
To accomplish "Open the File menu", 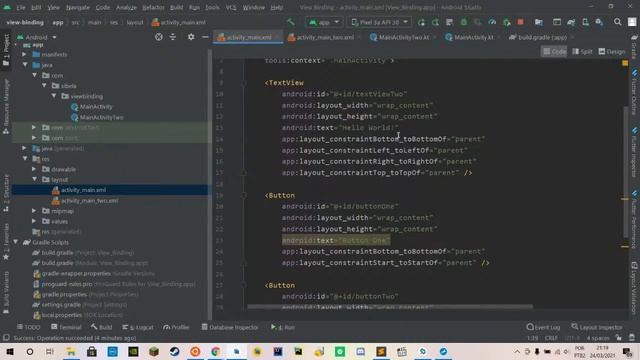I will click(20, 7).
